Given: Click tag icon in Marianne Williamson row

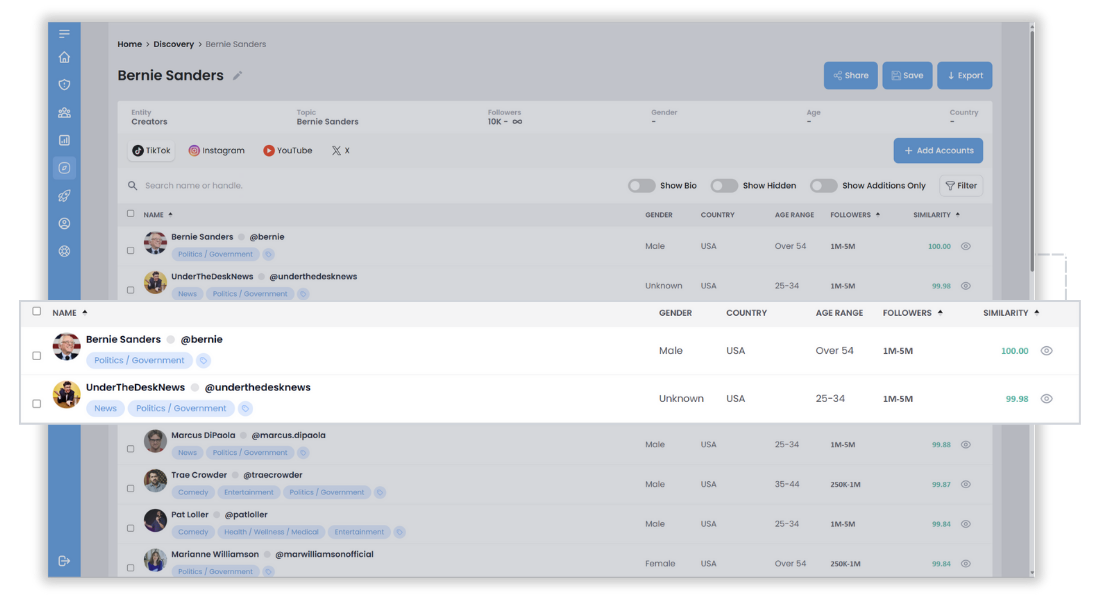Looking at the screenshot, I should pos(268,572).
